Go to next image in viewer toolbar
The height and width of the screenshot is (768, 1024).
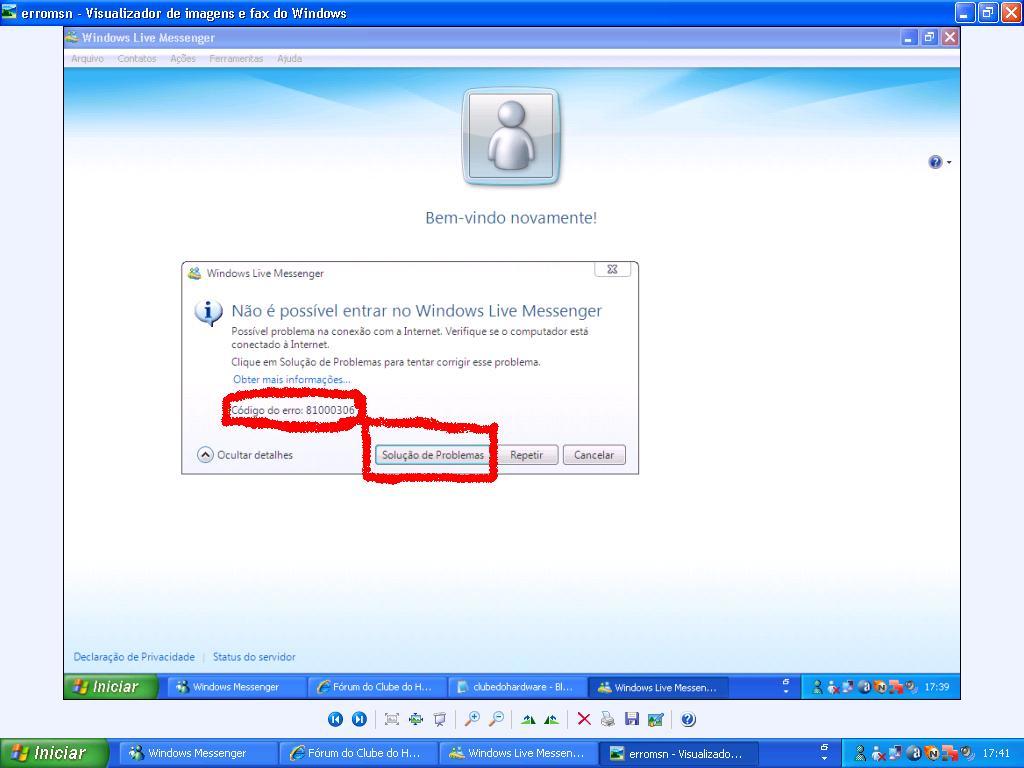click(x=359, y=719)
